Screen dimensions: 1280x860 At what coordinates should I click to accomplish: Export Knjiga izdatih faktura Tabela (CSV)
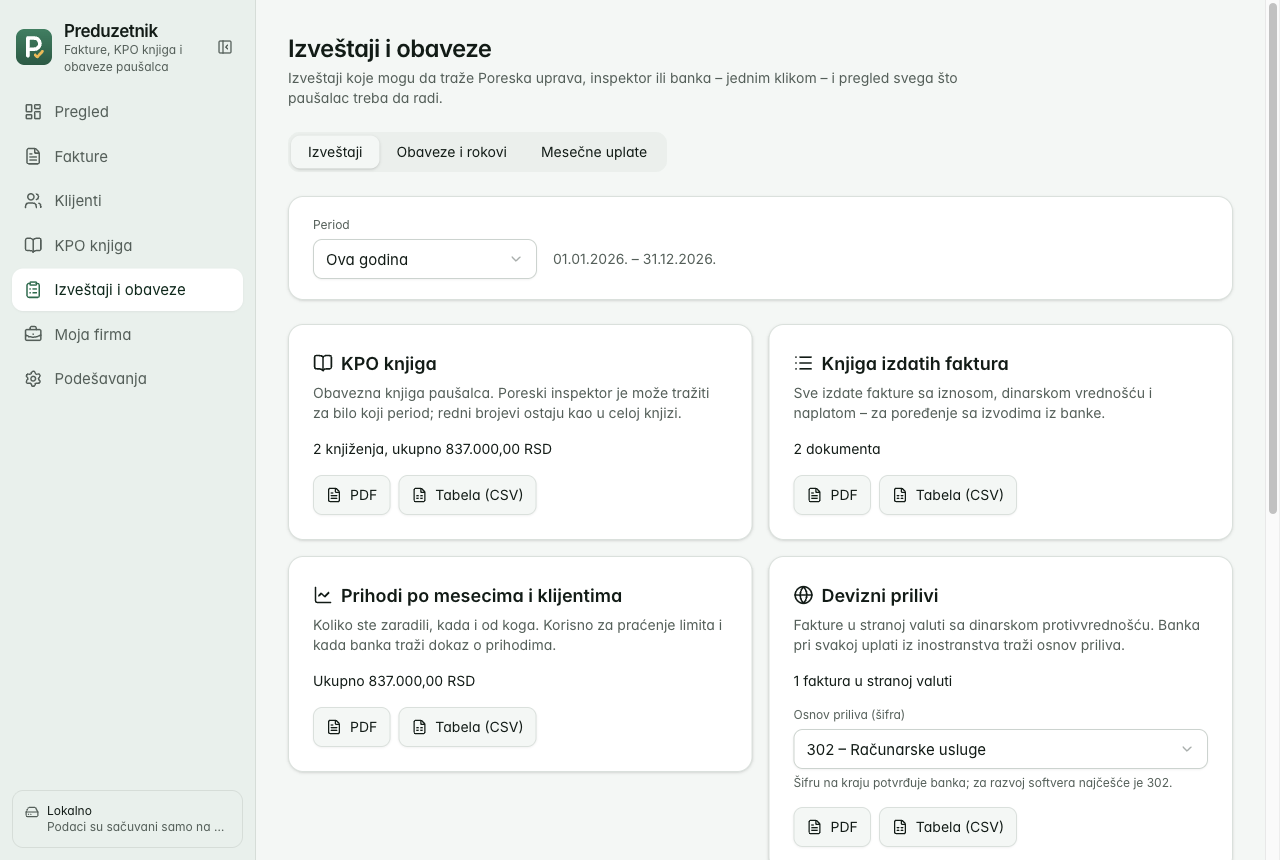pyautogui.click(x=948, y=495)
